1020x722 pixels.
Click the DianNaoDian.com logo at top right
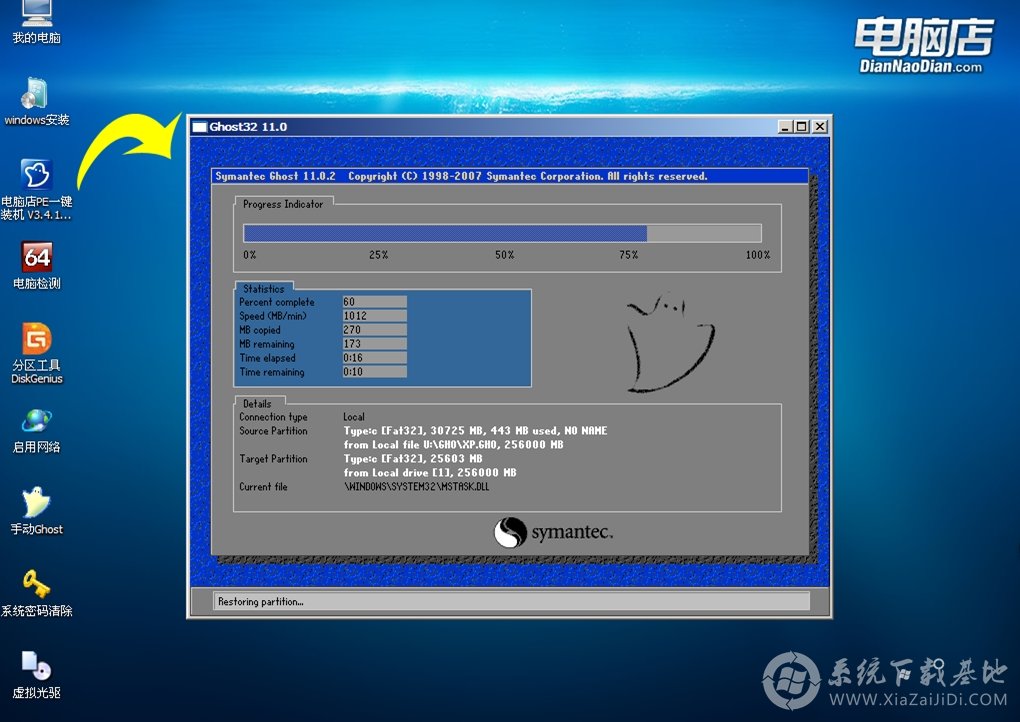pyautogui.click(x=922, y=47)
